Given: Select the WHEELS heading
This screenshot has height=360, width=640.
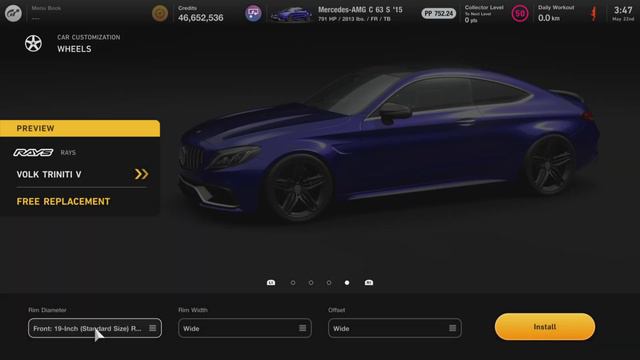Looking at the screenshot, I should (74, 49).
